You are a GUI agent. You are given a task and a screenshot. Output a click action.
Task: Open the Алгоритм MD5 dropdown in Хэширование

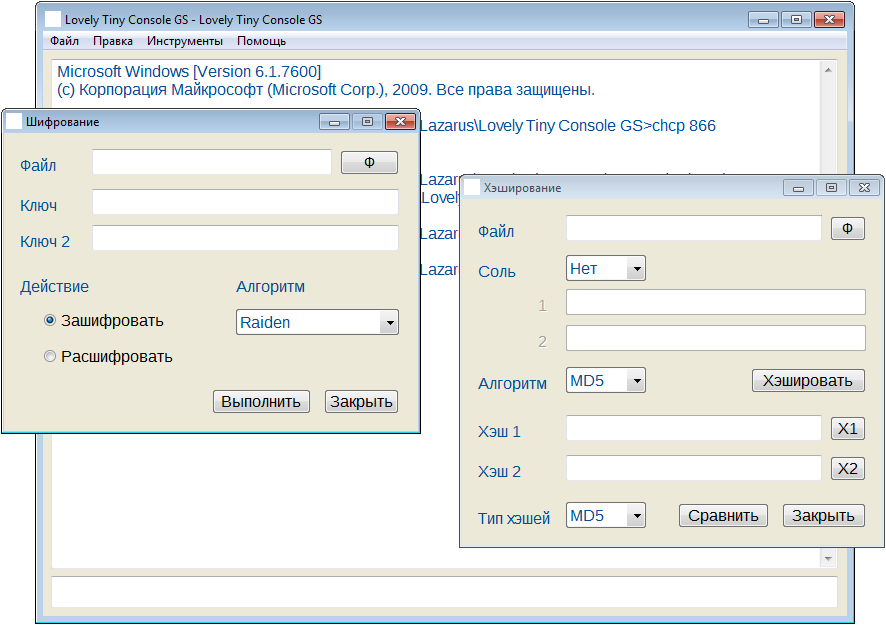636,380
